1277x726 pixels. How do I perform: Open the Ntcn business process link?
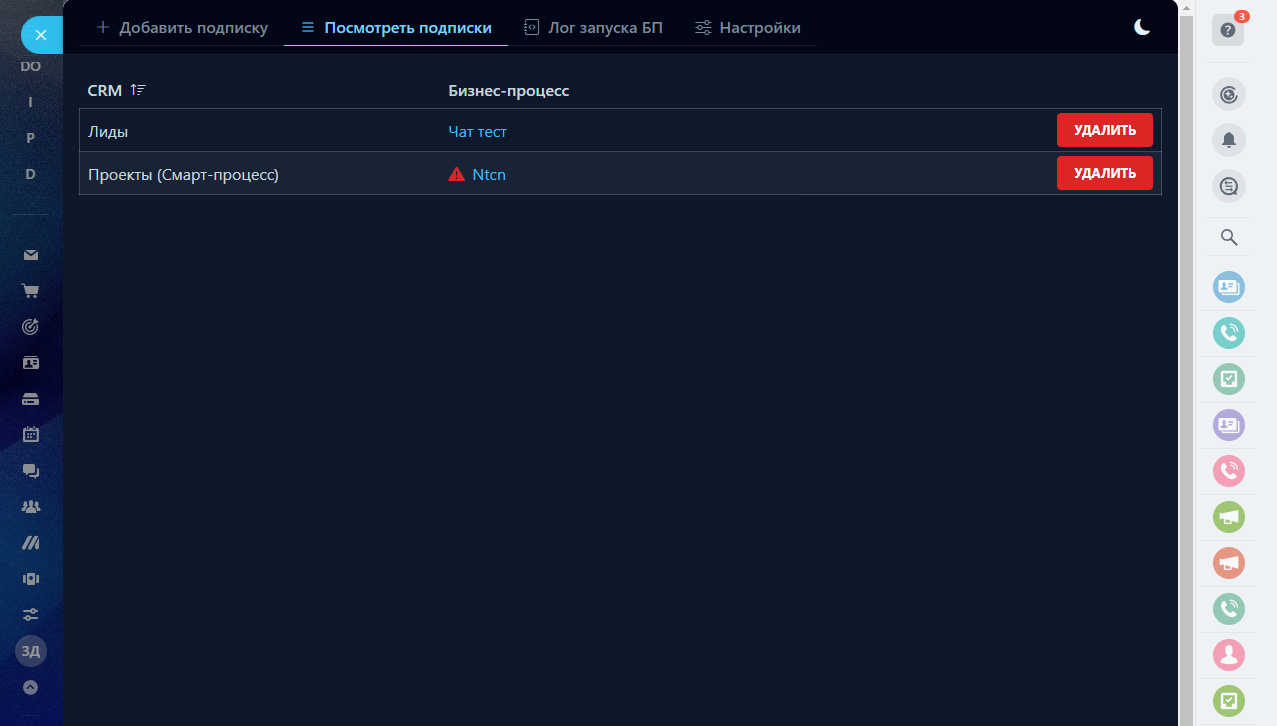point(489,174)
